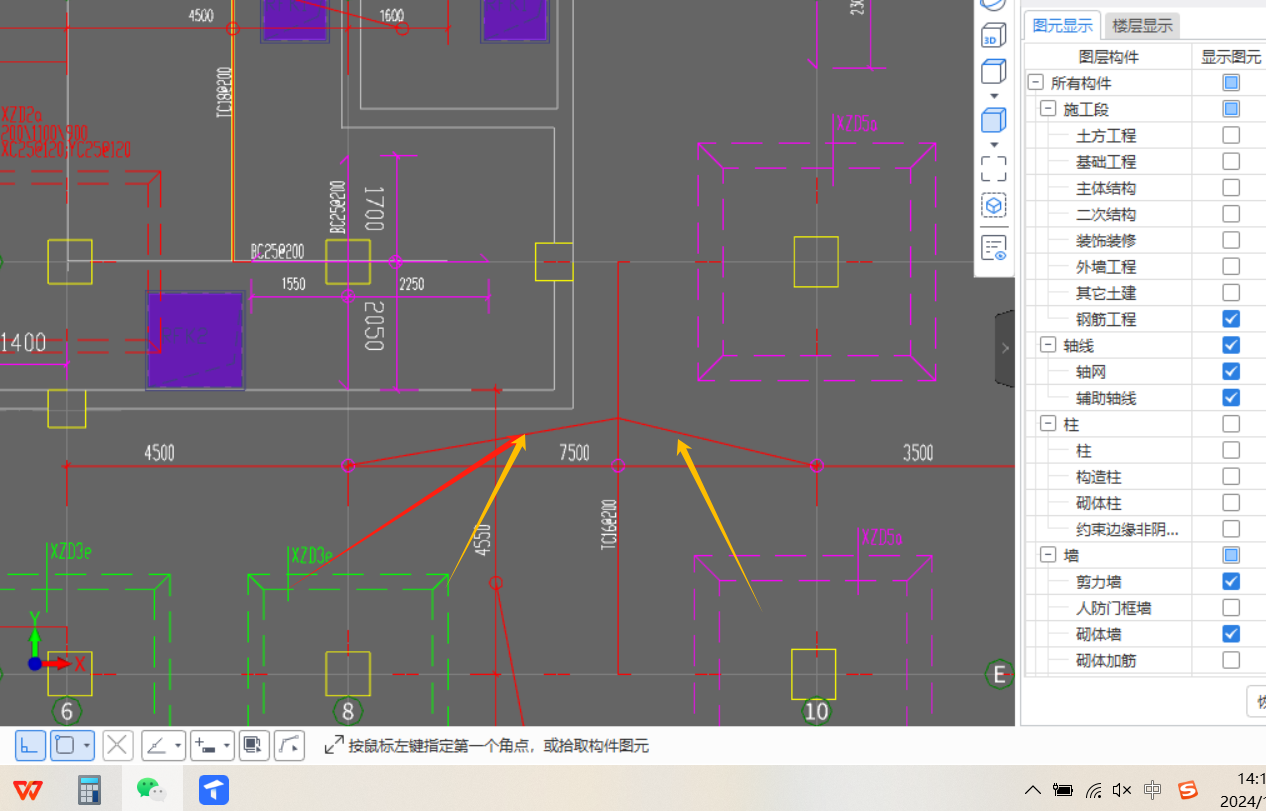Switch to 楼层显示 tab

click(x=1143, y=26)
